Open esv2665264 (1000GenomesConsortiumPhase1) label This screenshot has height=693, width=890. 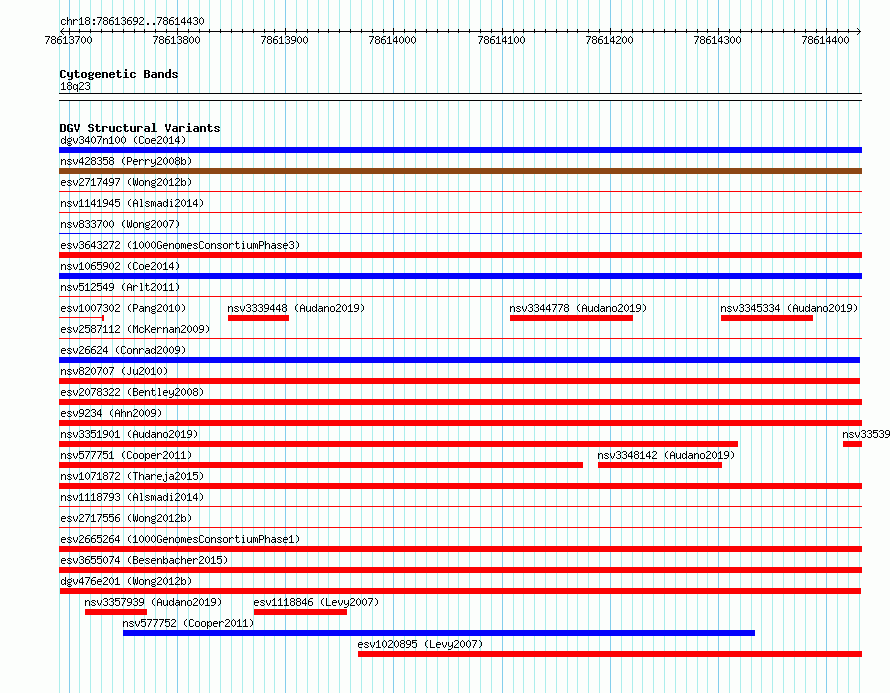(180, 539)
